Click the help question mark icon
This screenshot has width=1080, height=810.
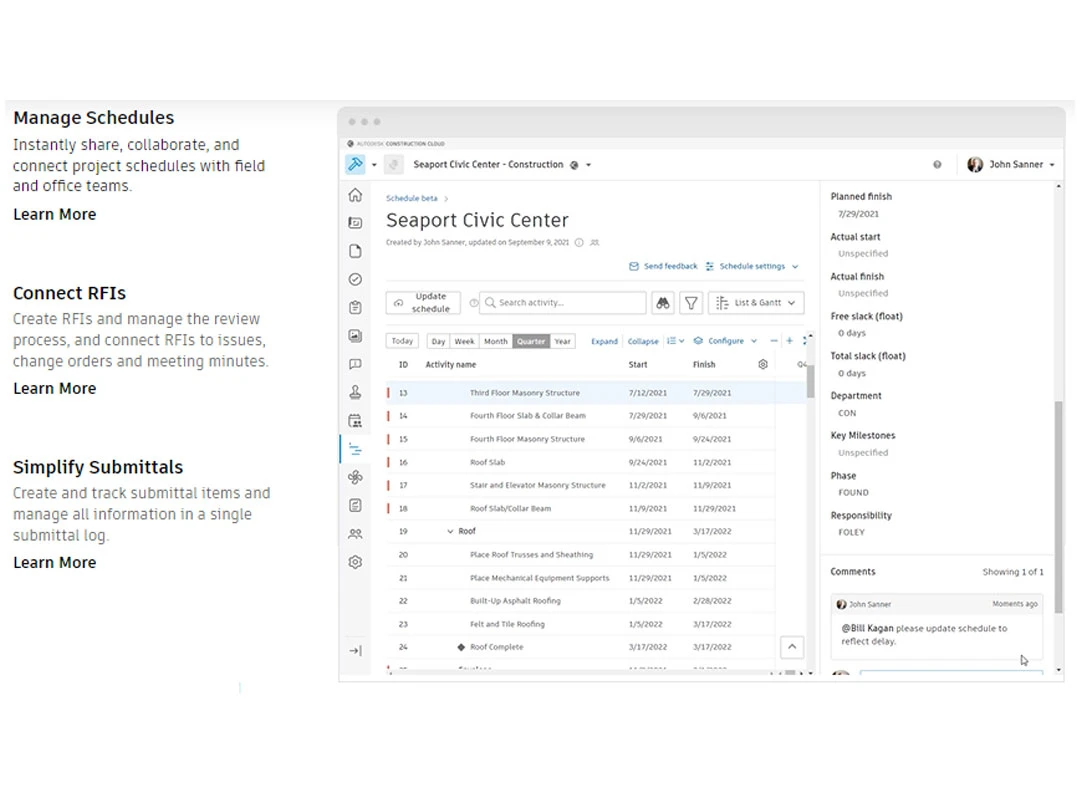click(937, 165)
